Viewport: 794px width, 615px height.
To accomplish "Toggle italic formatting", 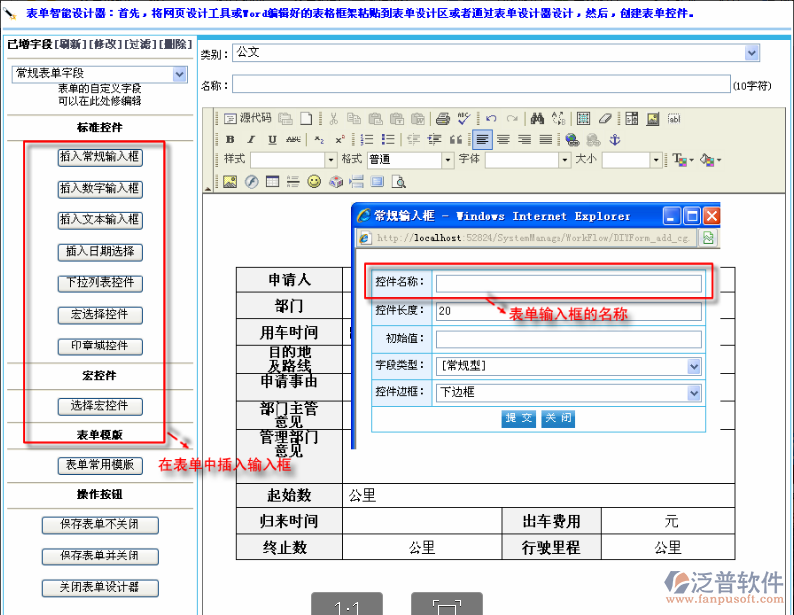I will click(250, 139).
